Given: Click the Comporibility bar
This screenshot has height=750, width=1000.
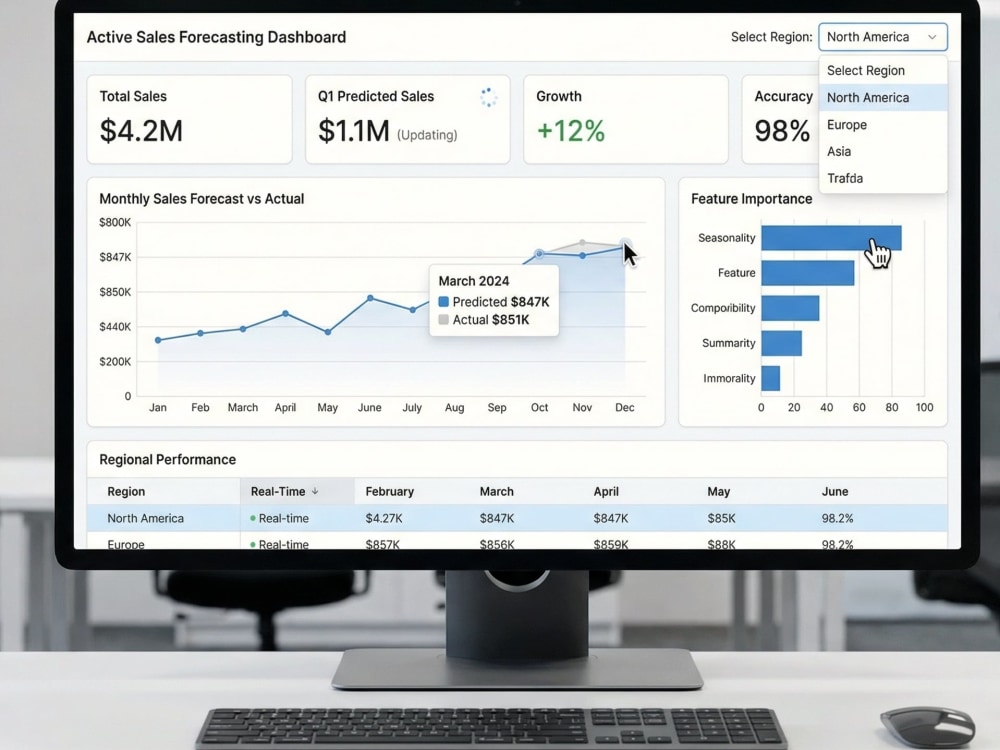Looking at the screenshot, I should 790,308.
